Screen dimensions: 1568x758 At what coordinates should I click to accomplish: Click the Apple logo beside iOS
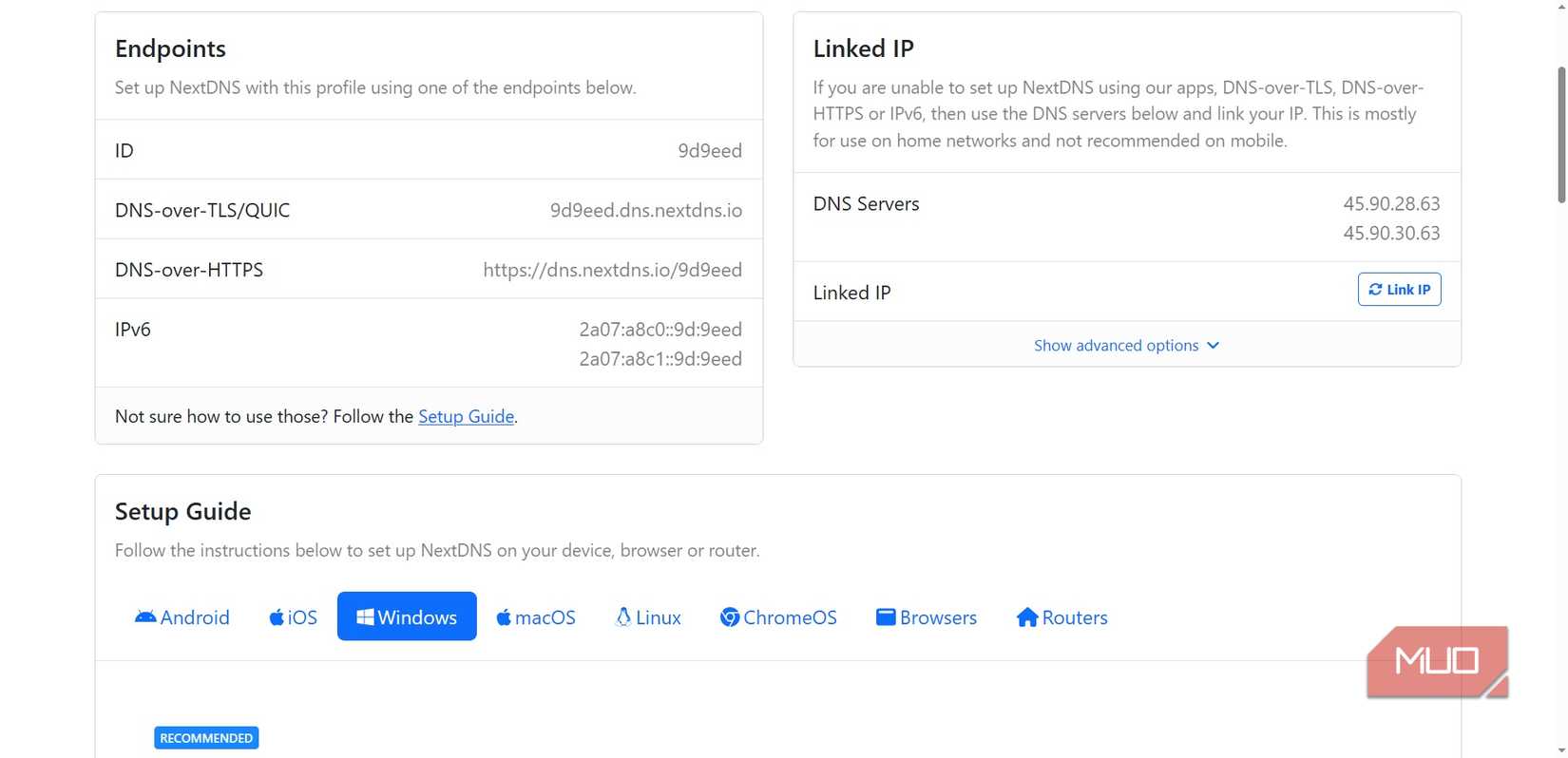pyautogui.click(x=277, y=617)
